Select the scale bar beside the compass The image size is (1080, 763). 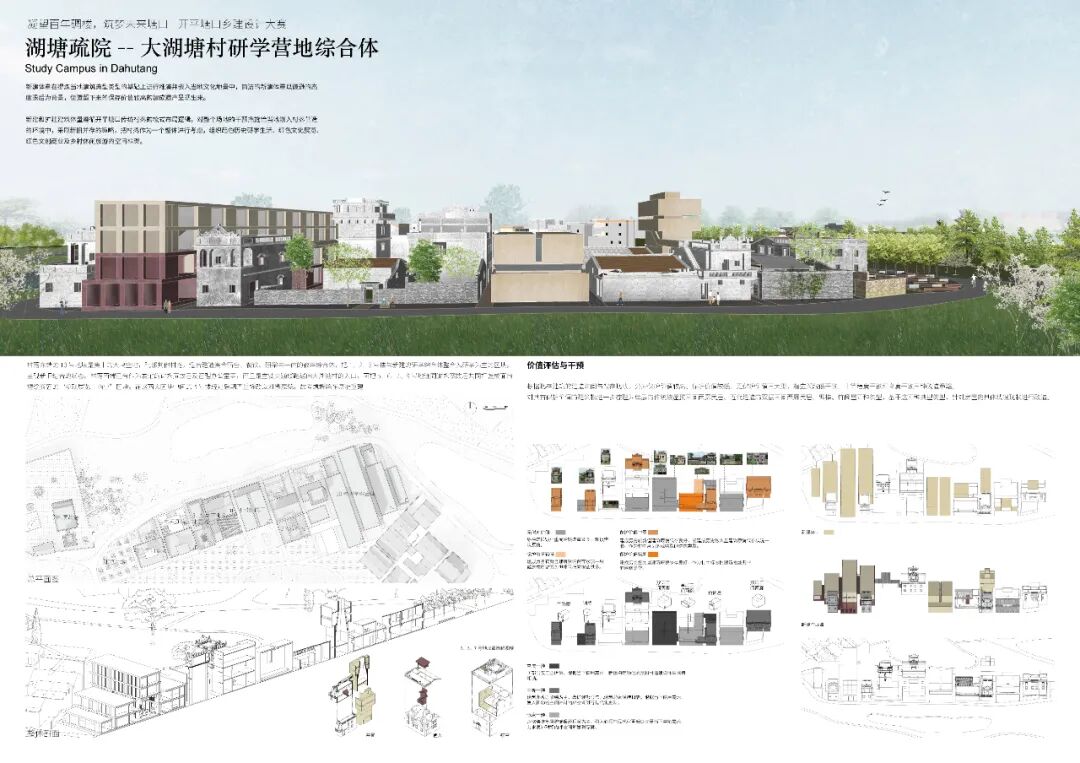coord(496,408)
